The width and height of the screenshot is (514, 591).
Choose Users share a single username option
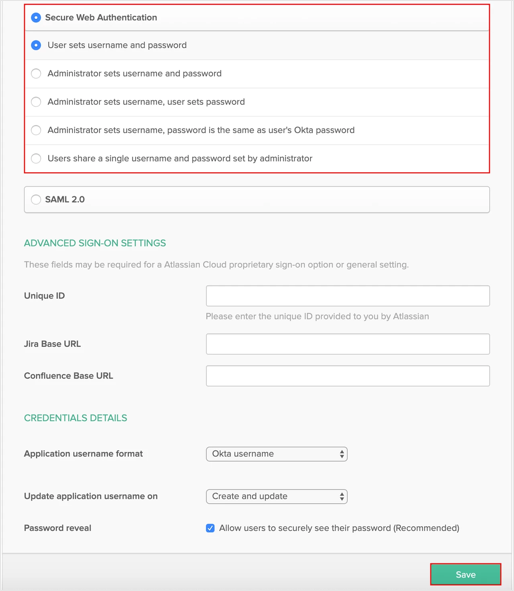pyautogui.click(x=36, y=158)
